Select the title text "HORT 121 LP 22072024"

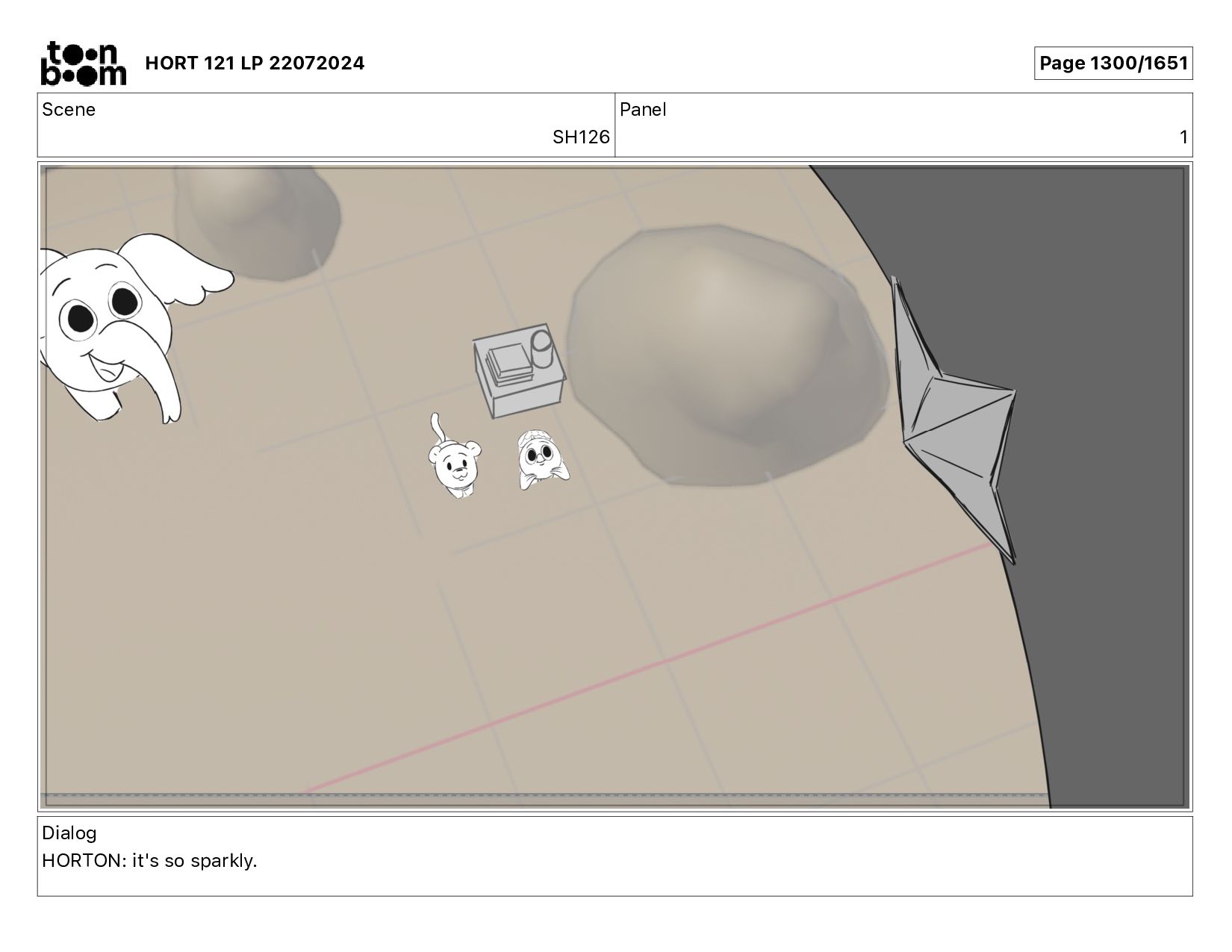tap(255, 63)
